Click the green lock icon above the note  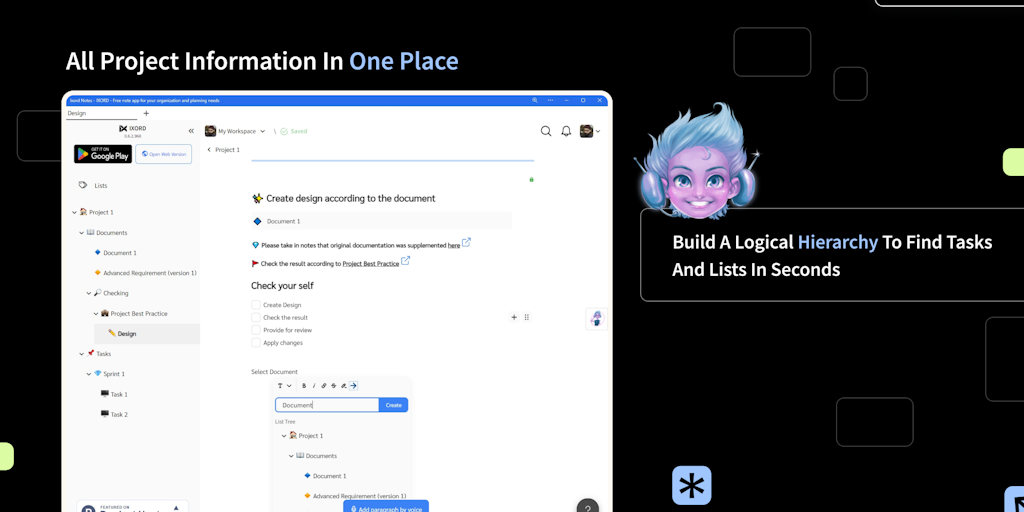[x=531, y=179]
